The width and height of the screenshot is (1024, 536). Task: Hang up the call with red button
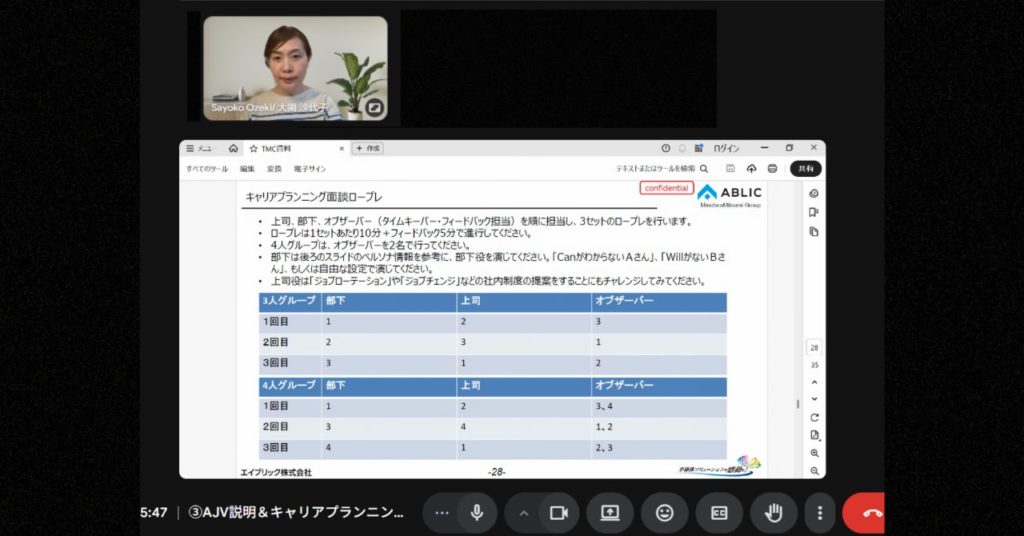[866, 512]
